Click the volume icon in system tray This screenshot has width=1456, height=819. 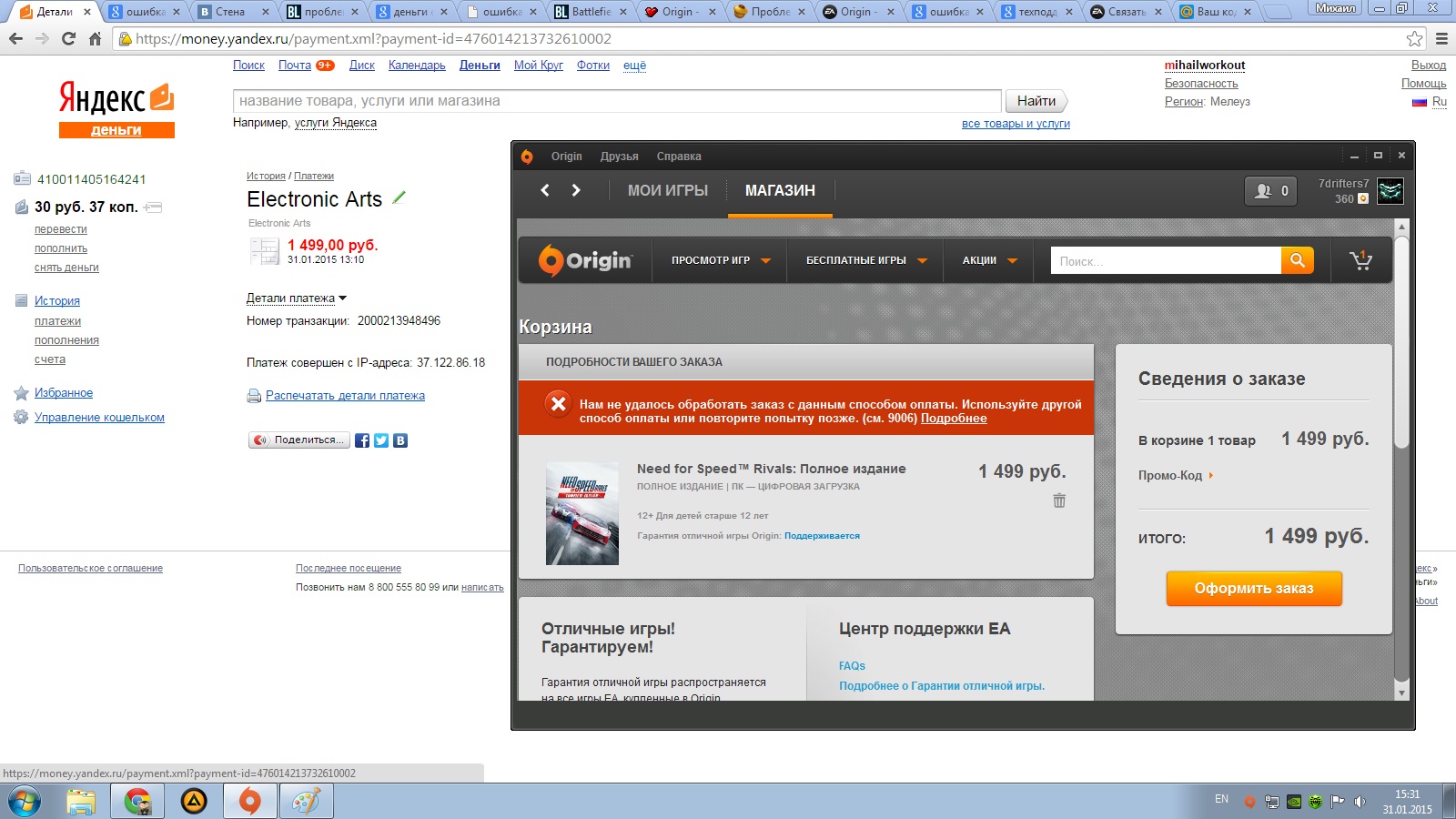point(1360,802)
